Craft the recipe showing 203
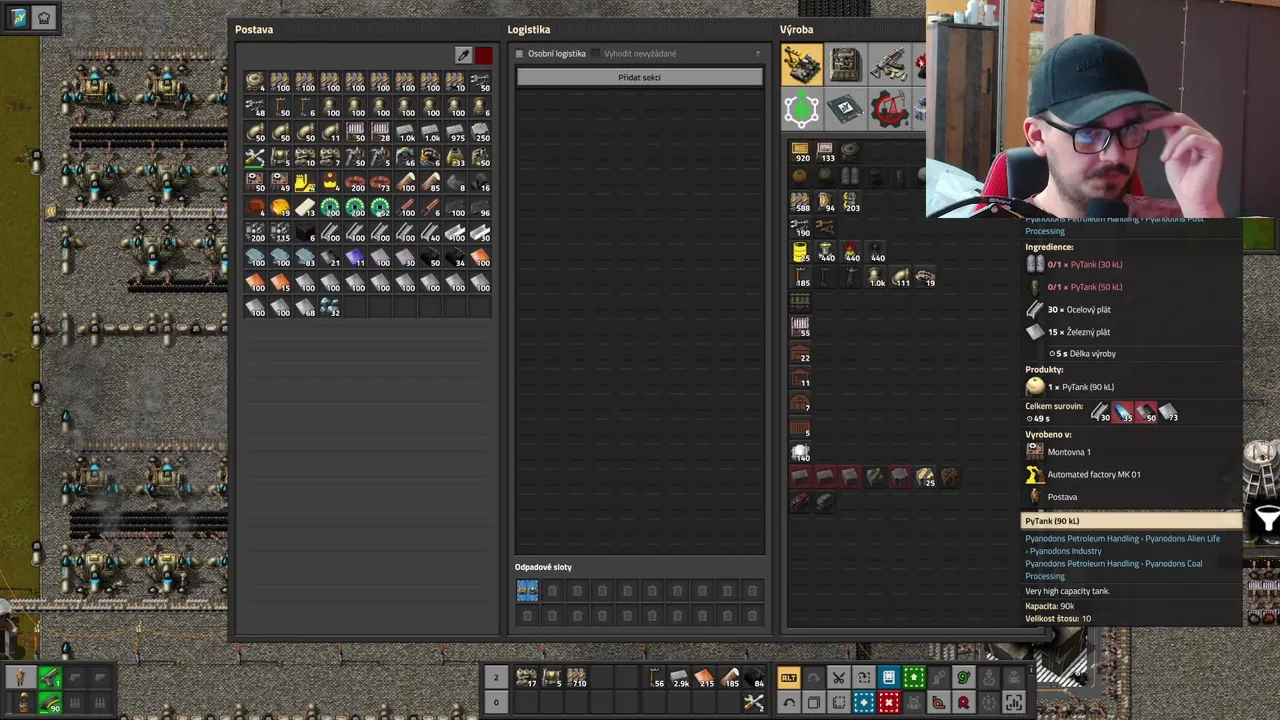The width and height of the screenshot is (1280, 720). coord(850,202)
